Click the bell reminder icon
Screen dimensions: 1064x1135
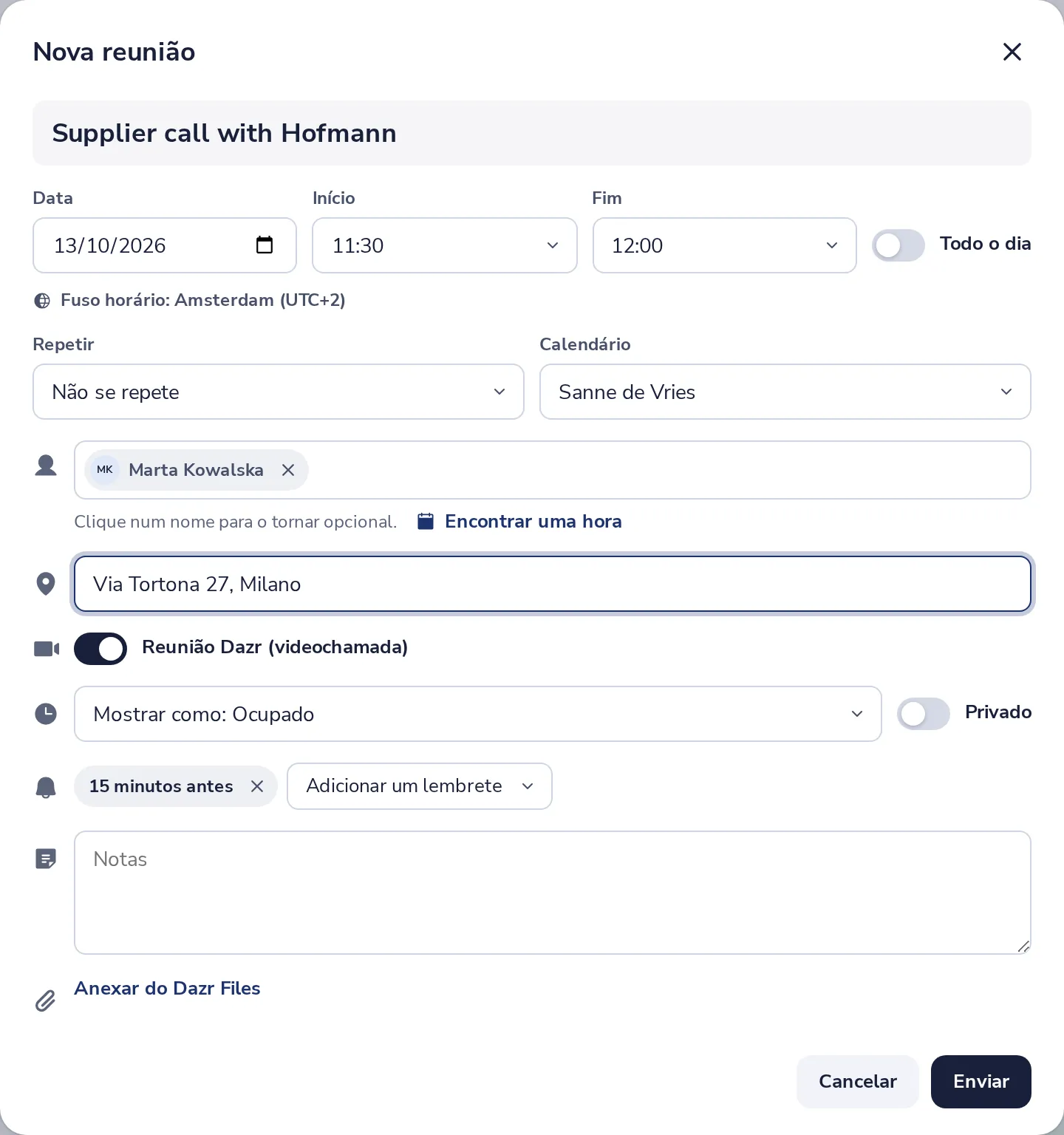tap(46, 787)
